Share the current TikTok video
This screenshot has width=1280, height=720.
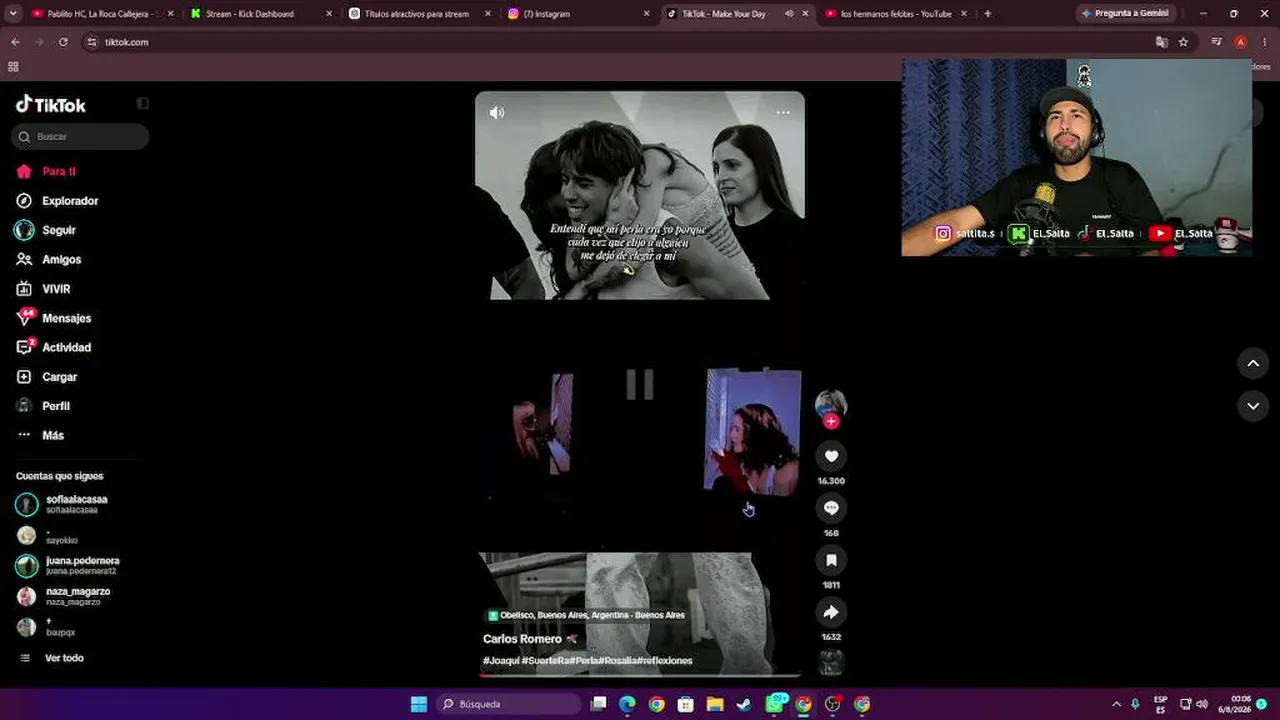(831, 612)
